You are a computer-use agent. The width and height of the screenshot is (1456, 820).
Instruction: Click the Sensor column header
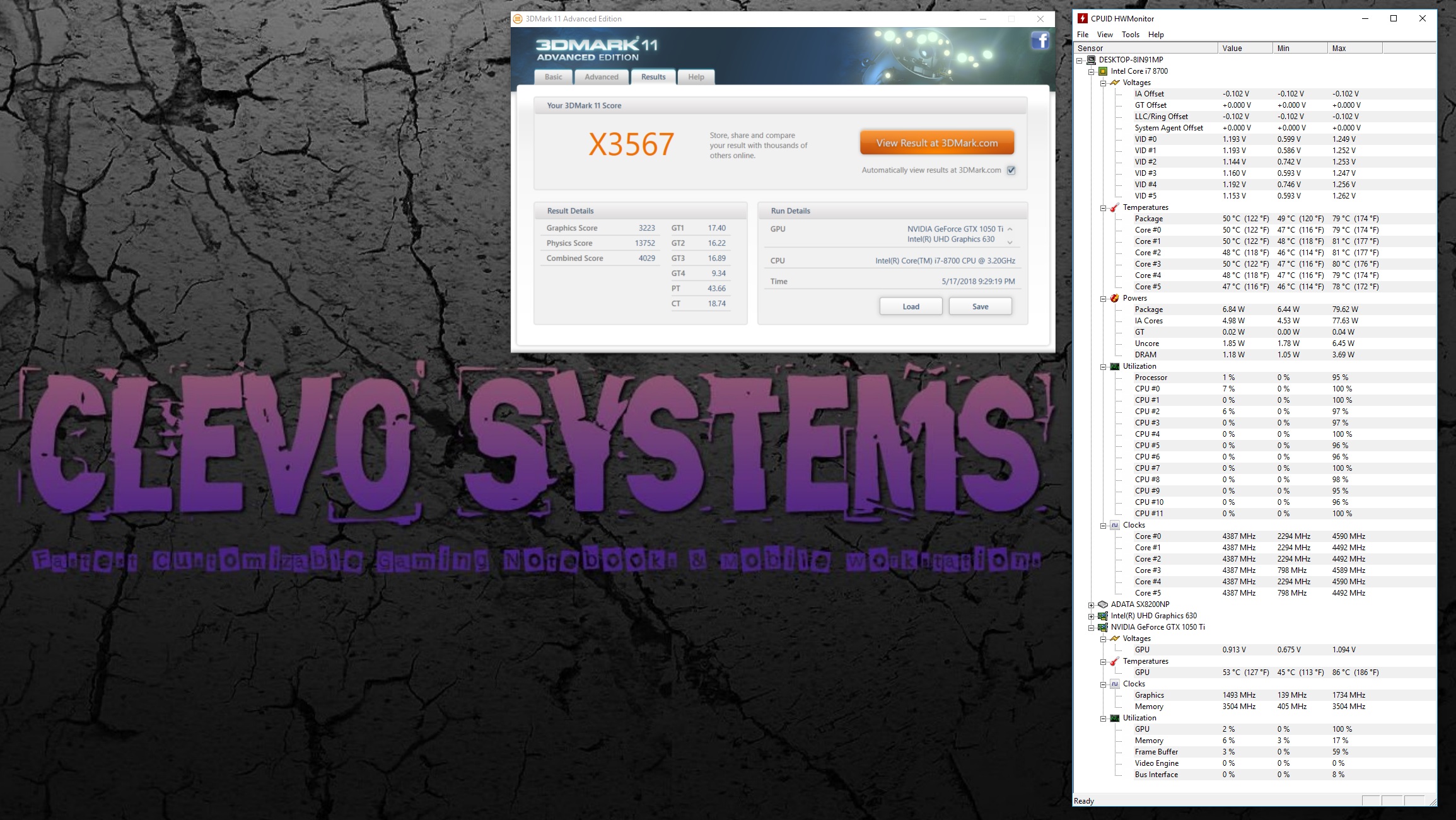(1145, 48)
